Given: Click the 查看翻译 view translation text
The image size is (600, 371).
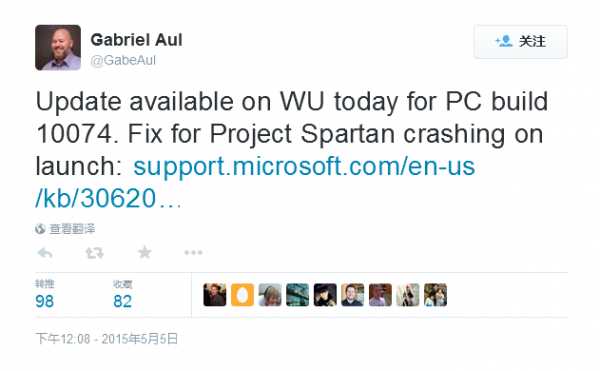Looking at the screenshot, I should coord(72,229).
